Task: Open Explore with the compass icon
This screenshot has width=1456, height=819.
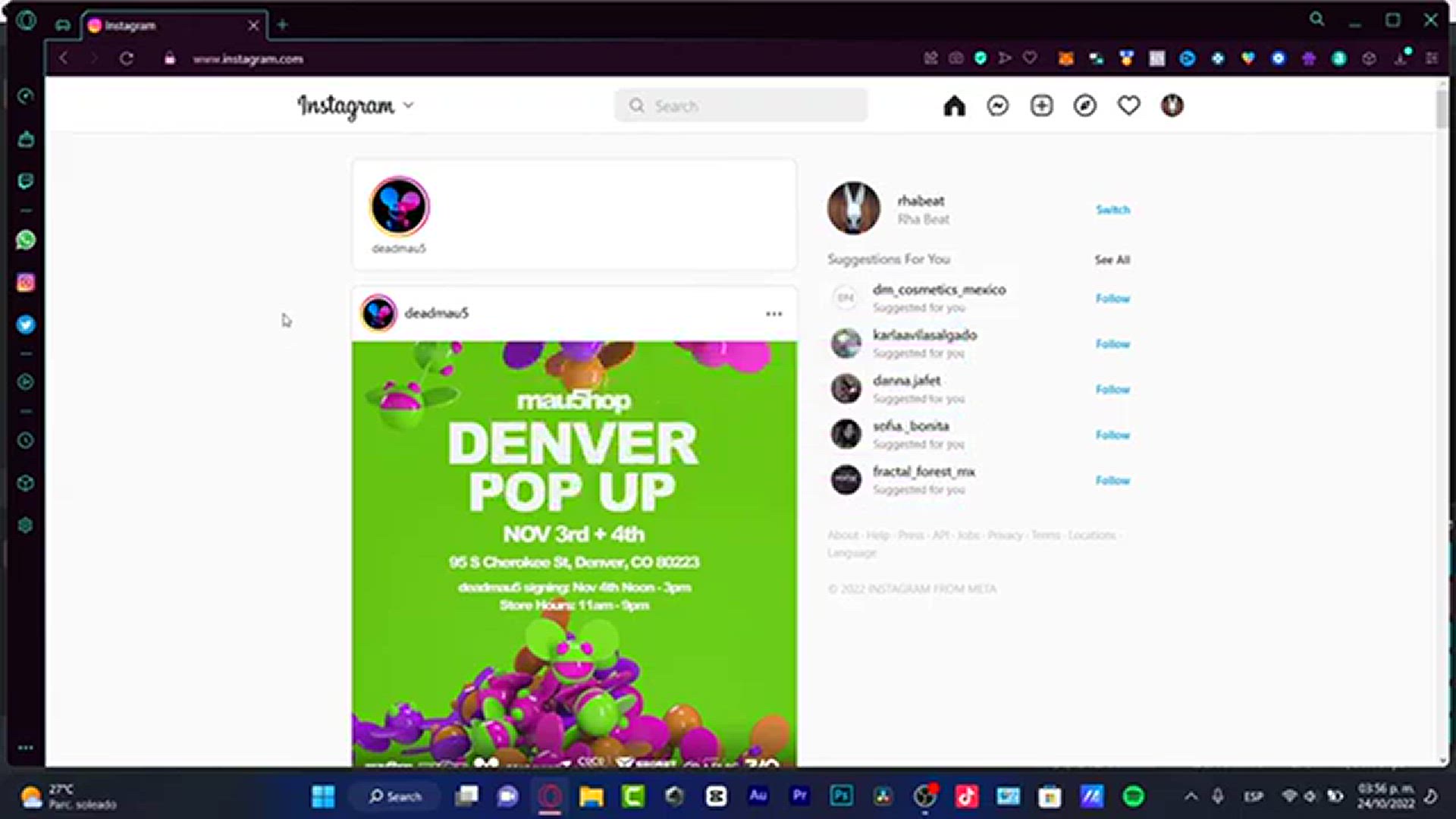Action: pos(1085,106)
